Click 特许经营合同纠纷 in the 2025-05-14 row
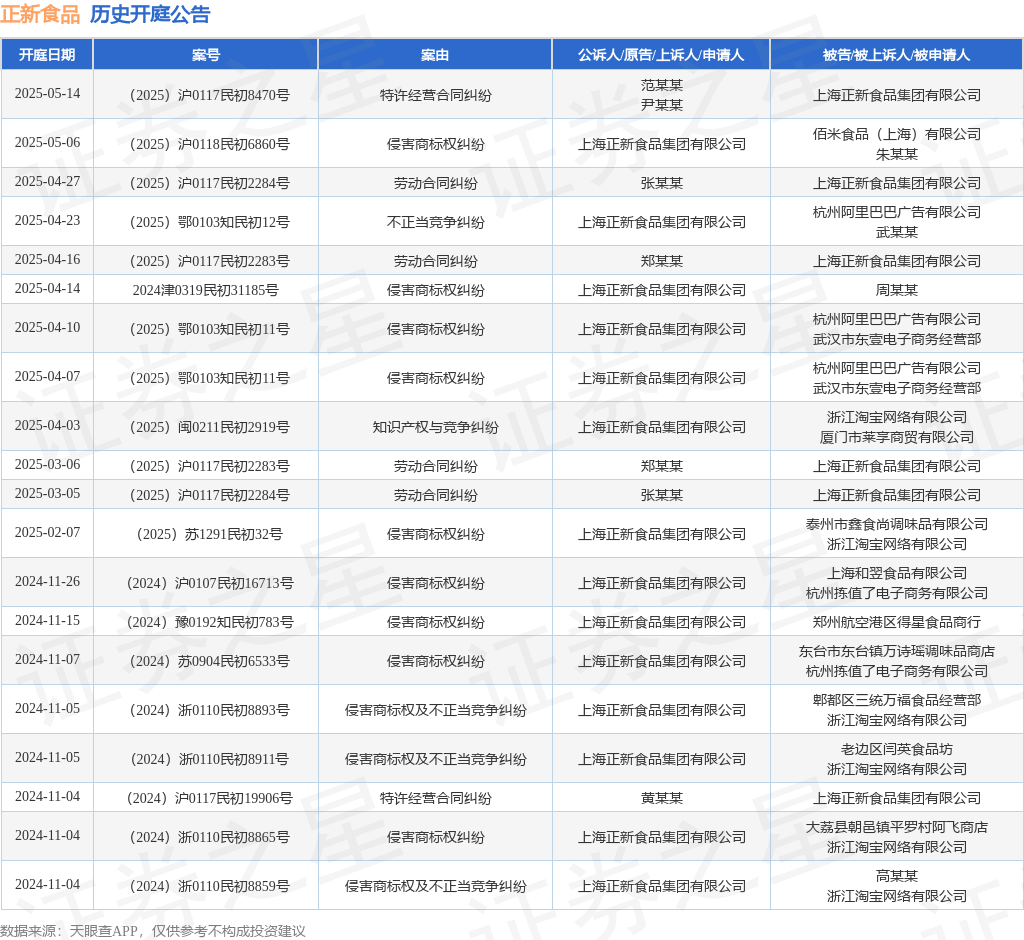 [x=436, y=95]
